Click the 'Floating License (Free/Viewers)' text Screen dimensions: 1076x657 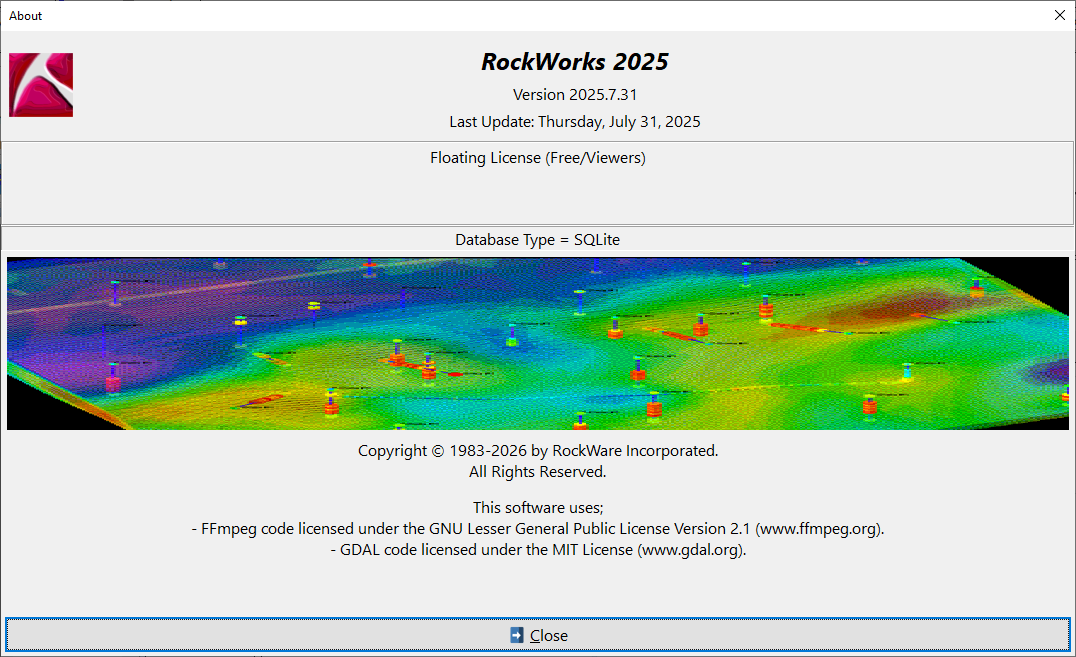coord(538,158)
